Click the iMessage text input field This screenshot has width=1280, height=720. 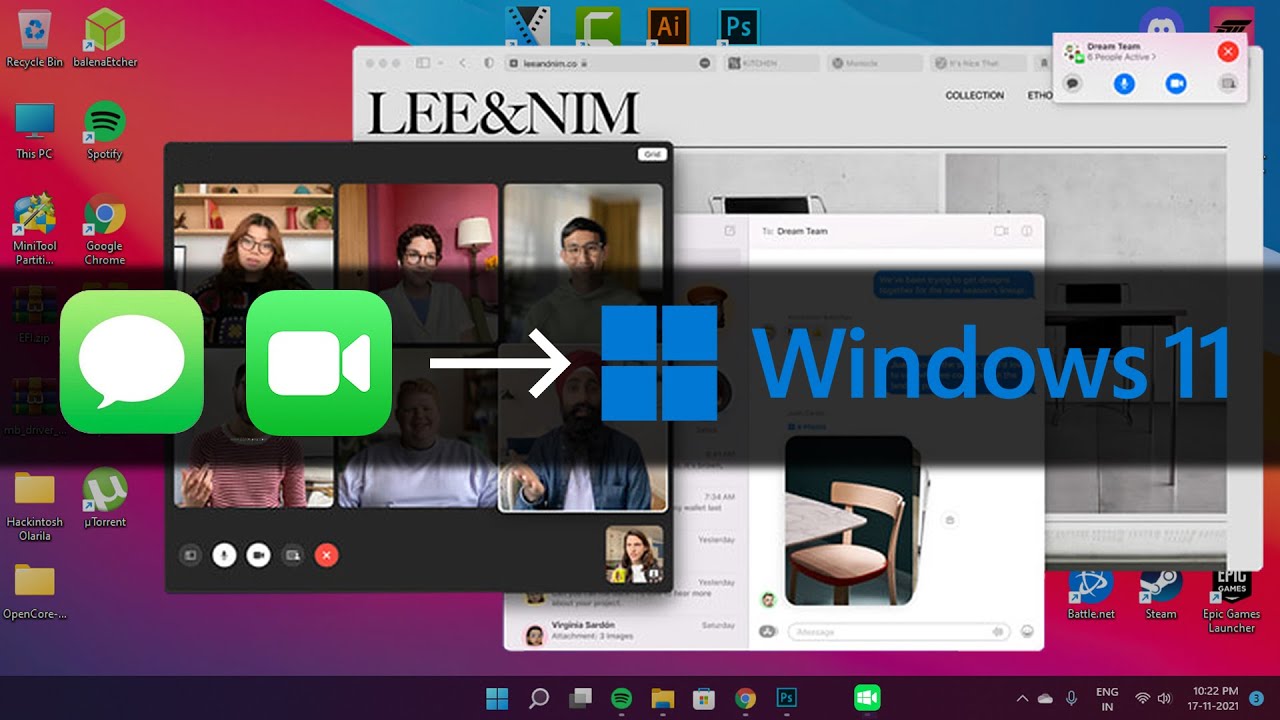[x=898, y=632]
